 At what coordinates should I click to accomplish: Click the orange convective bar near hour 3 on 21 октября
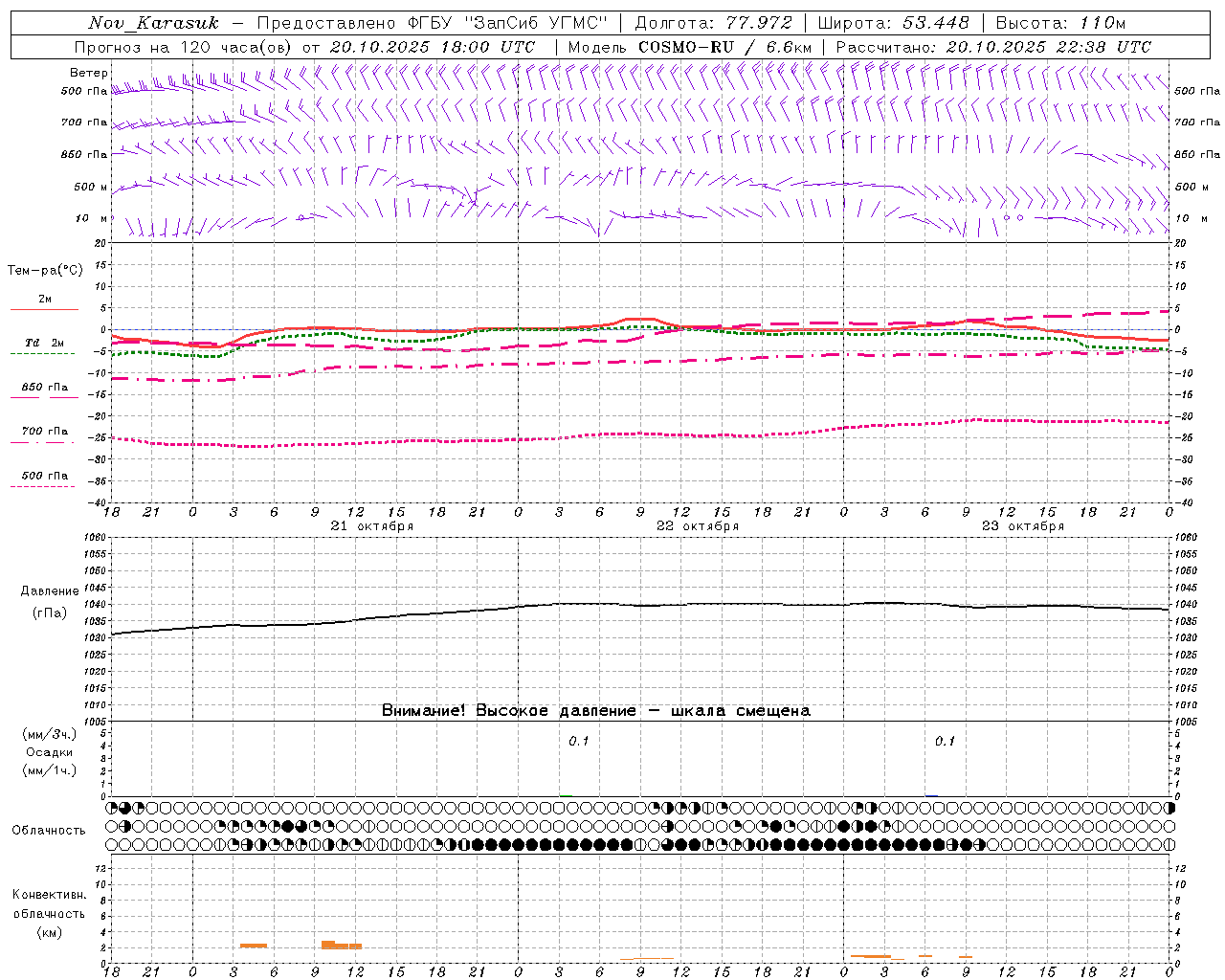coord(254,946)
